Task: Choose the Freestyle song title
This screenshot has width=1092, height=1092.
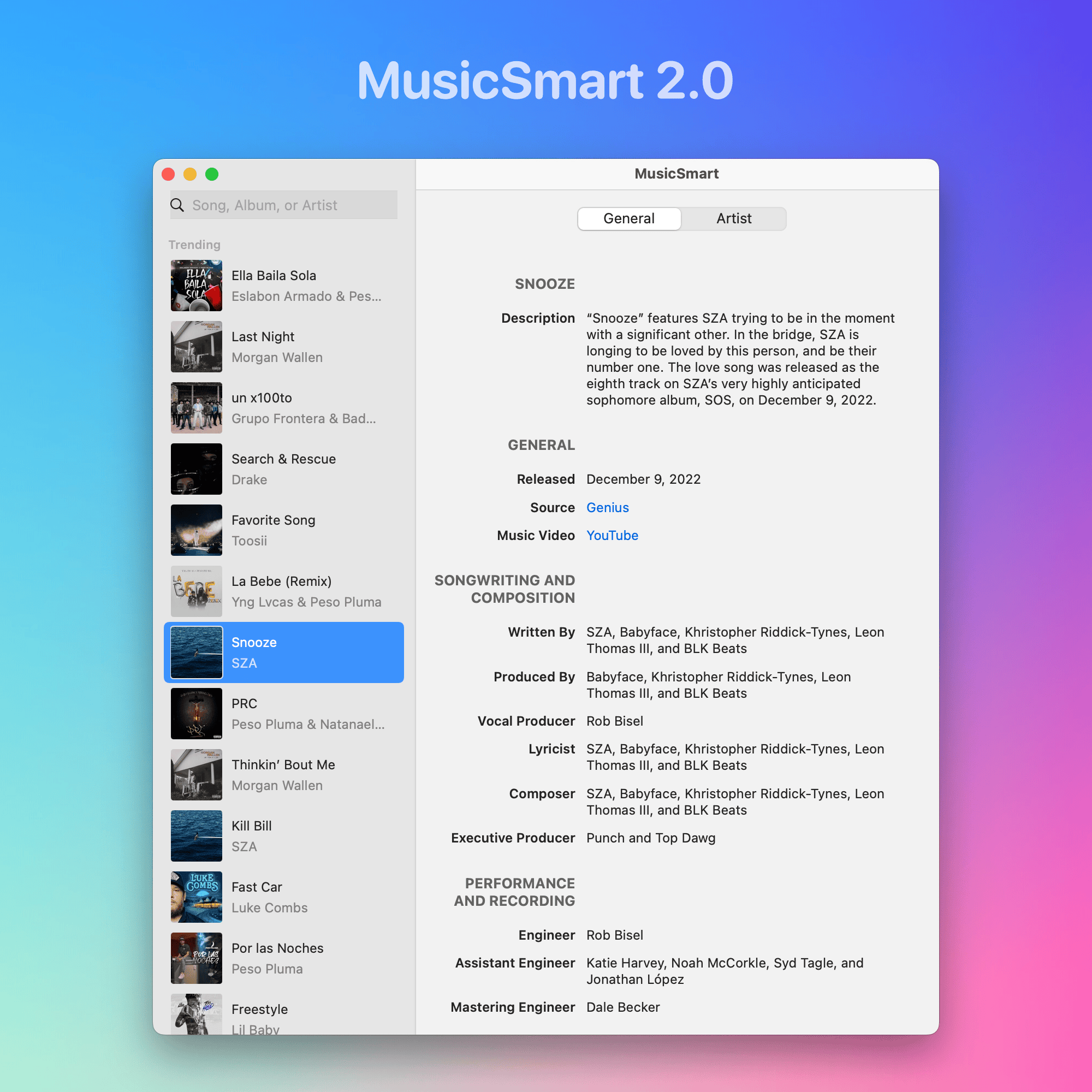Action: click(x=259, y=1009)
